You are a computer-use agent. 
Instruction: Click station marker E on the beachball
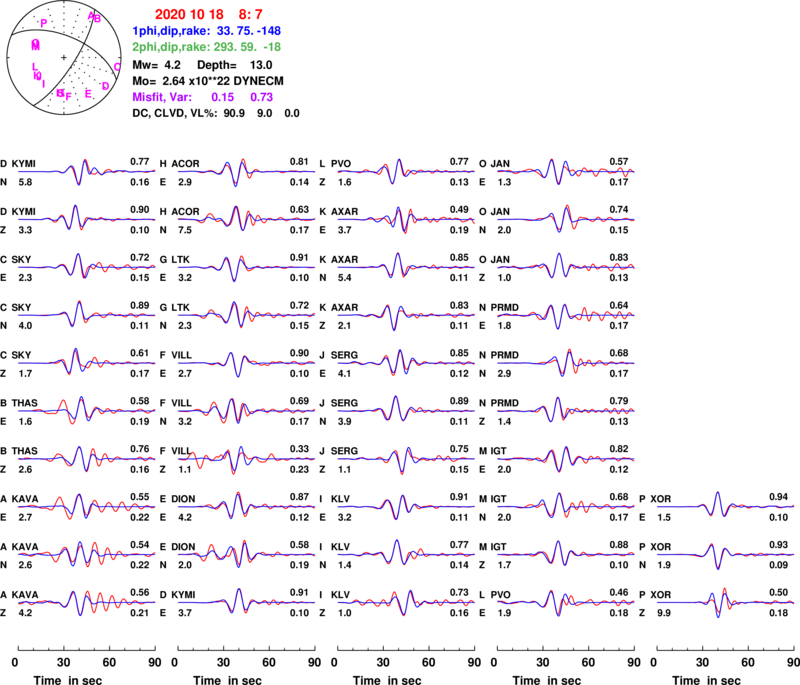coord(88,94)
